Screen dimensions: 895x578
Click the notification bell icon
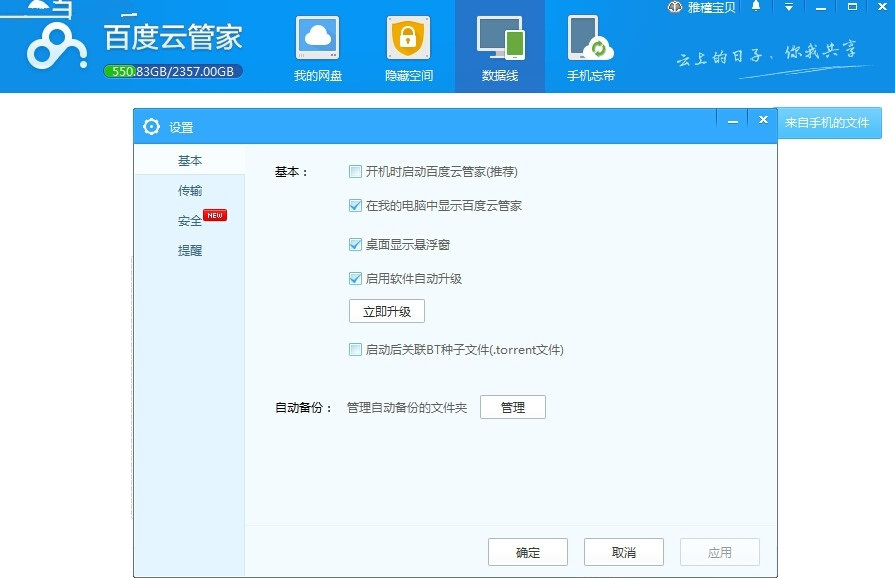click(756, 7)
